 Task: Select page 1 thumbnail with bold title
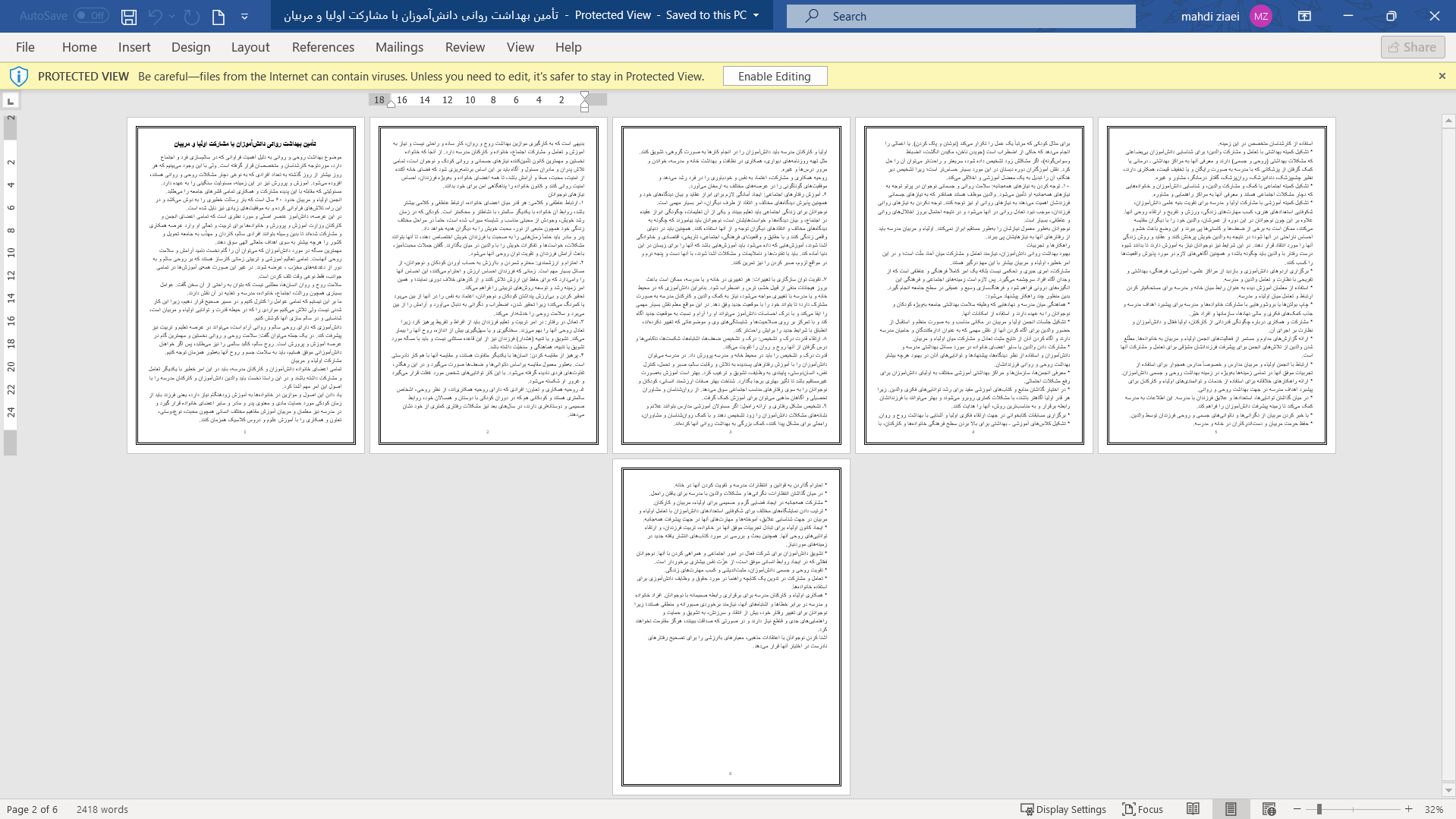[246, 285]
